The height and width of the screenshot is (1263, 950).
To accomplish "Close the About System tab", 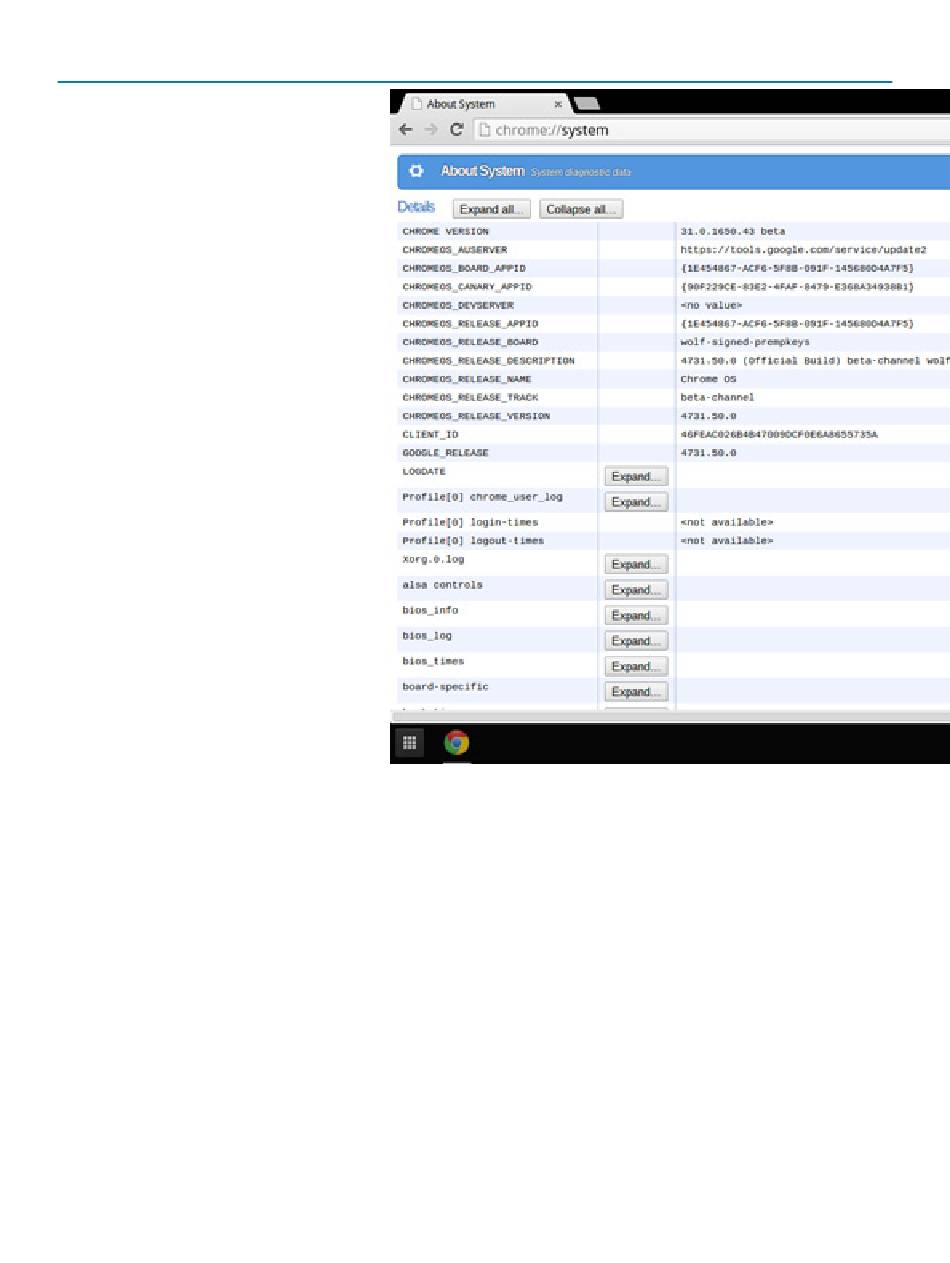I will click(x=558, y=104).
